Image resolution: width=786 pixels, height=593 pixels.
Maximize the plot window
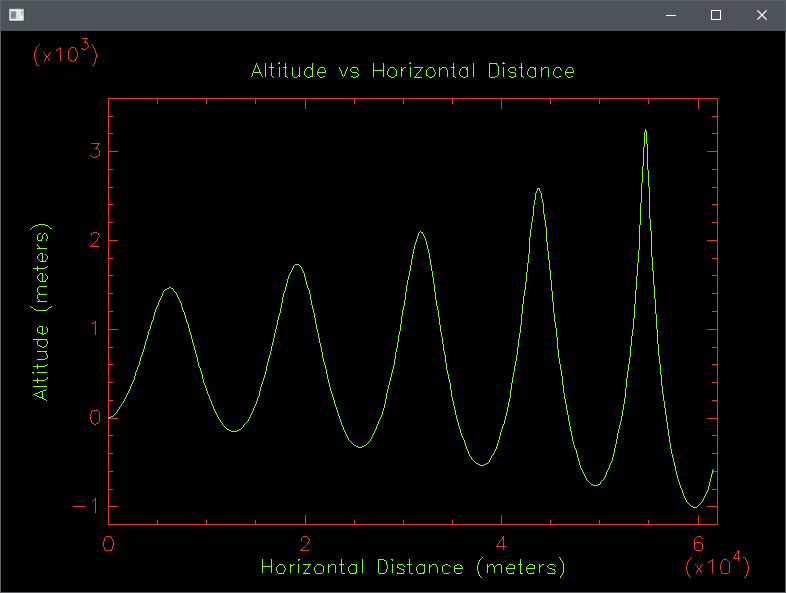[716, 15]
